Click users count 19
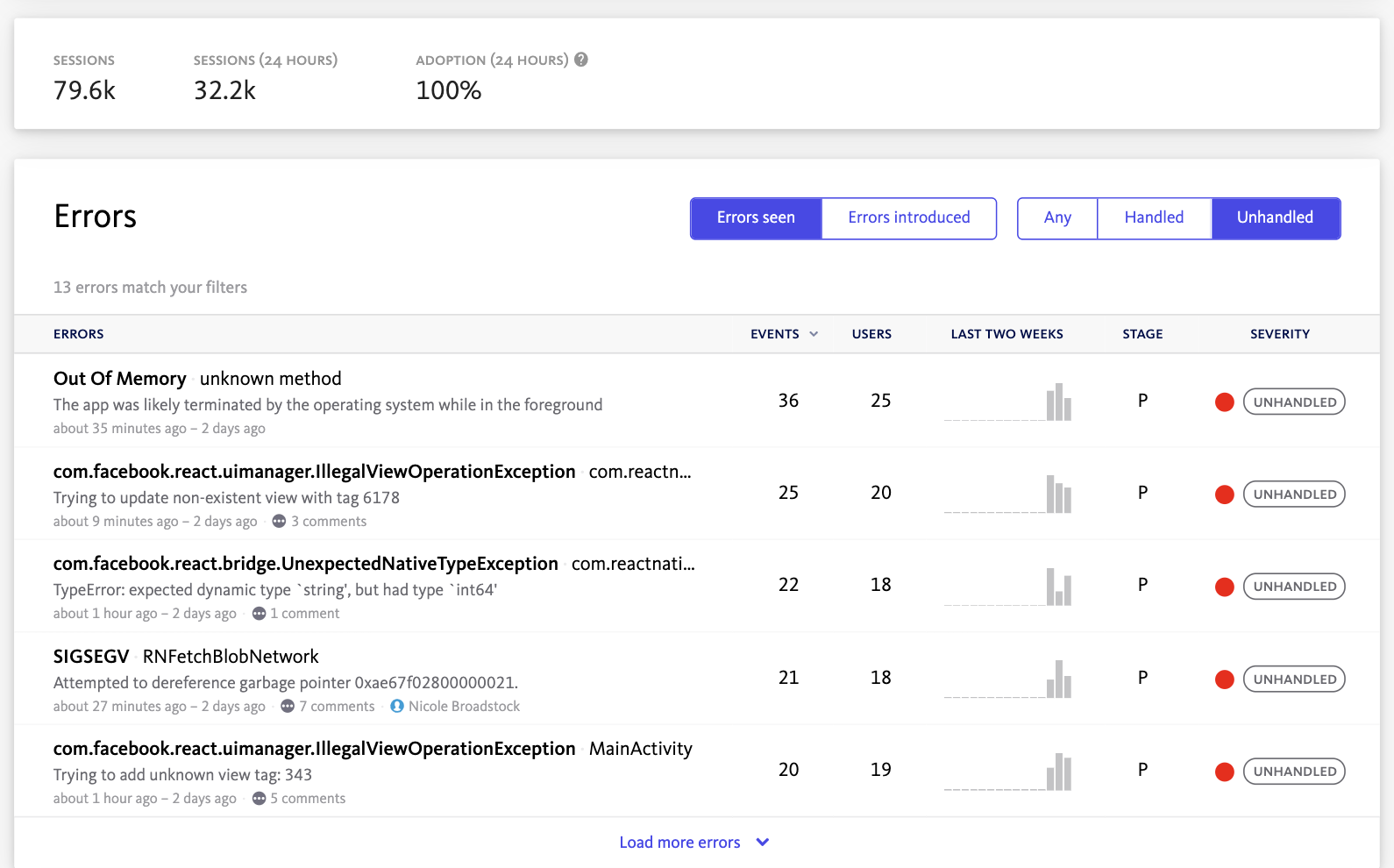1394x868 pixels. point(880,770)
